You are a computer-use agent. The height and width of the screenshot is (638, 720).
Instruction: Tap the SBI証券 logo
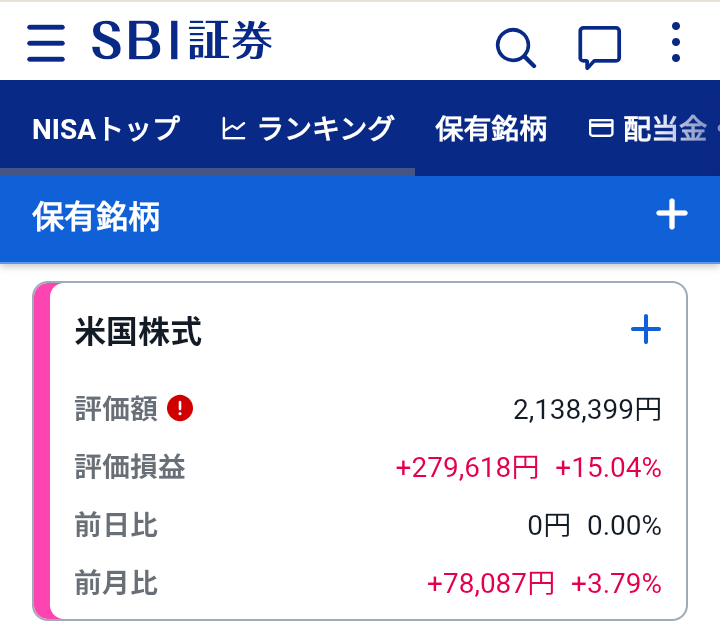(182, 40)
